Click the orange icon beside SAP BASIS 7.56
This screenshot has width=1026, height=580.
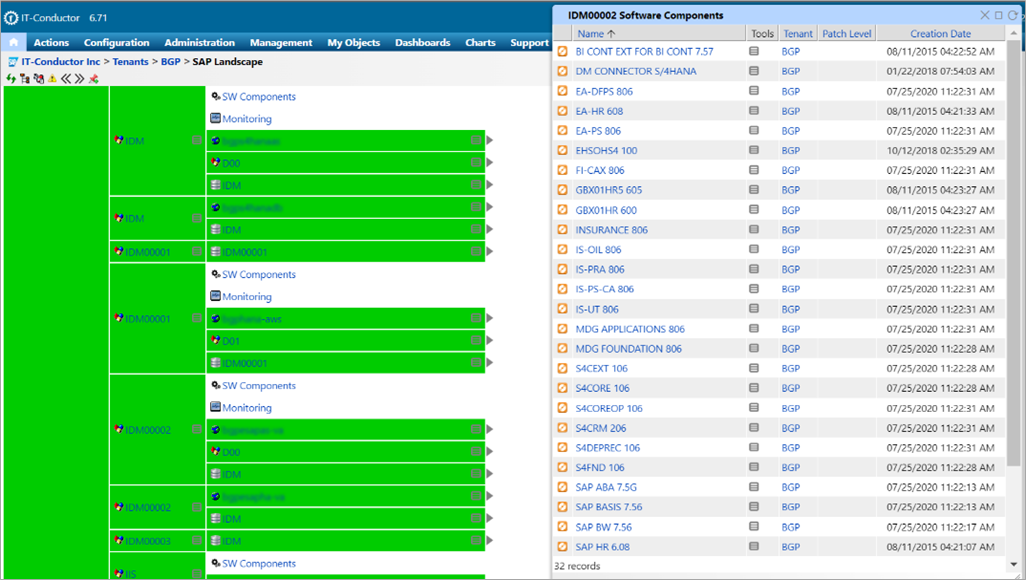click(562, 507)
